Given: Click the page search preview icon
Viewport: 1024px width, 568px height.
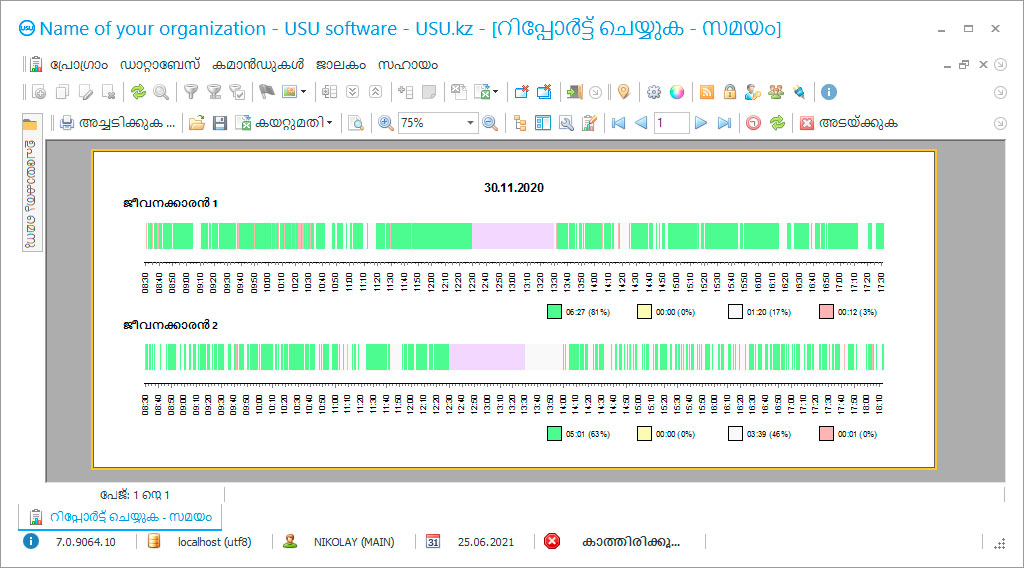Looking at the screenshot, I should tap(356, 123).
